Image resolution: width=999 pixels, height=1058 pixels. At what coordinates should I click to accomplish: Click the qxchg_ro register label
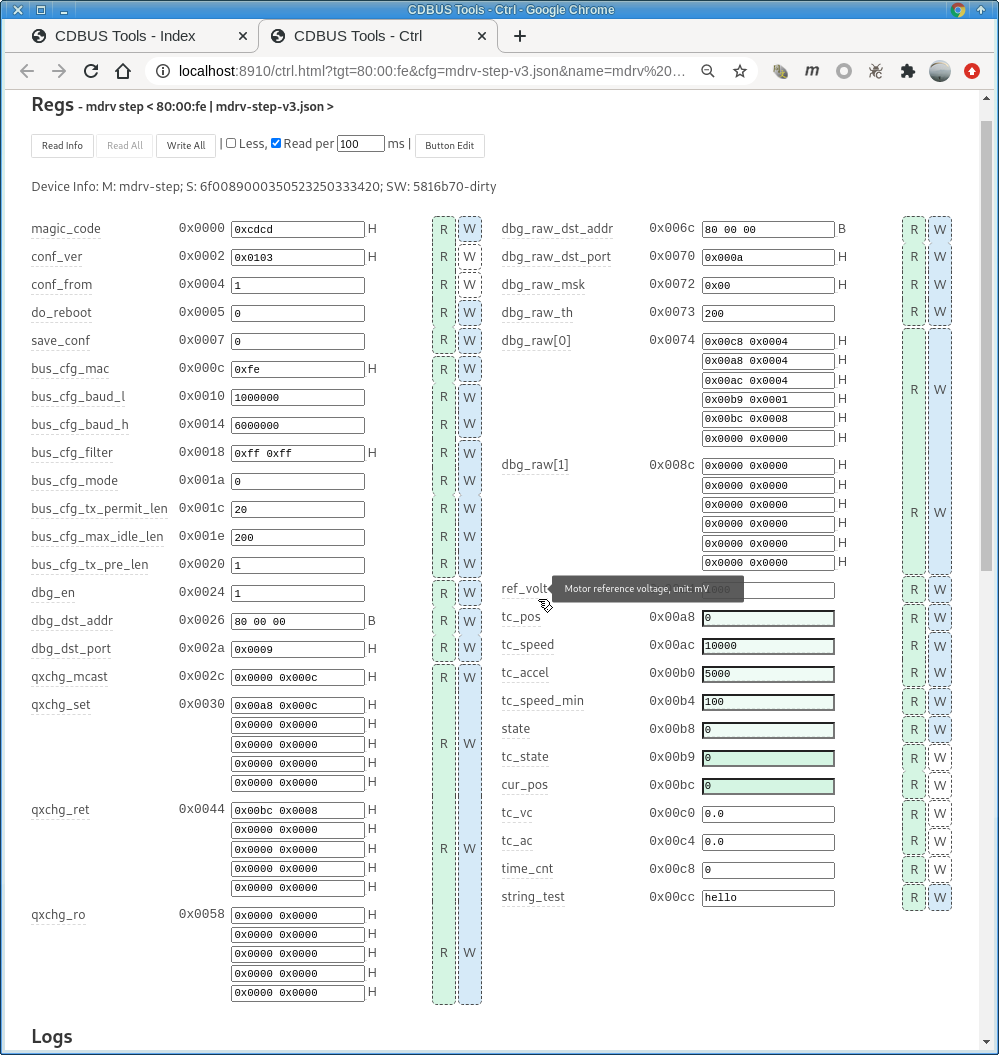point(58,915)
